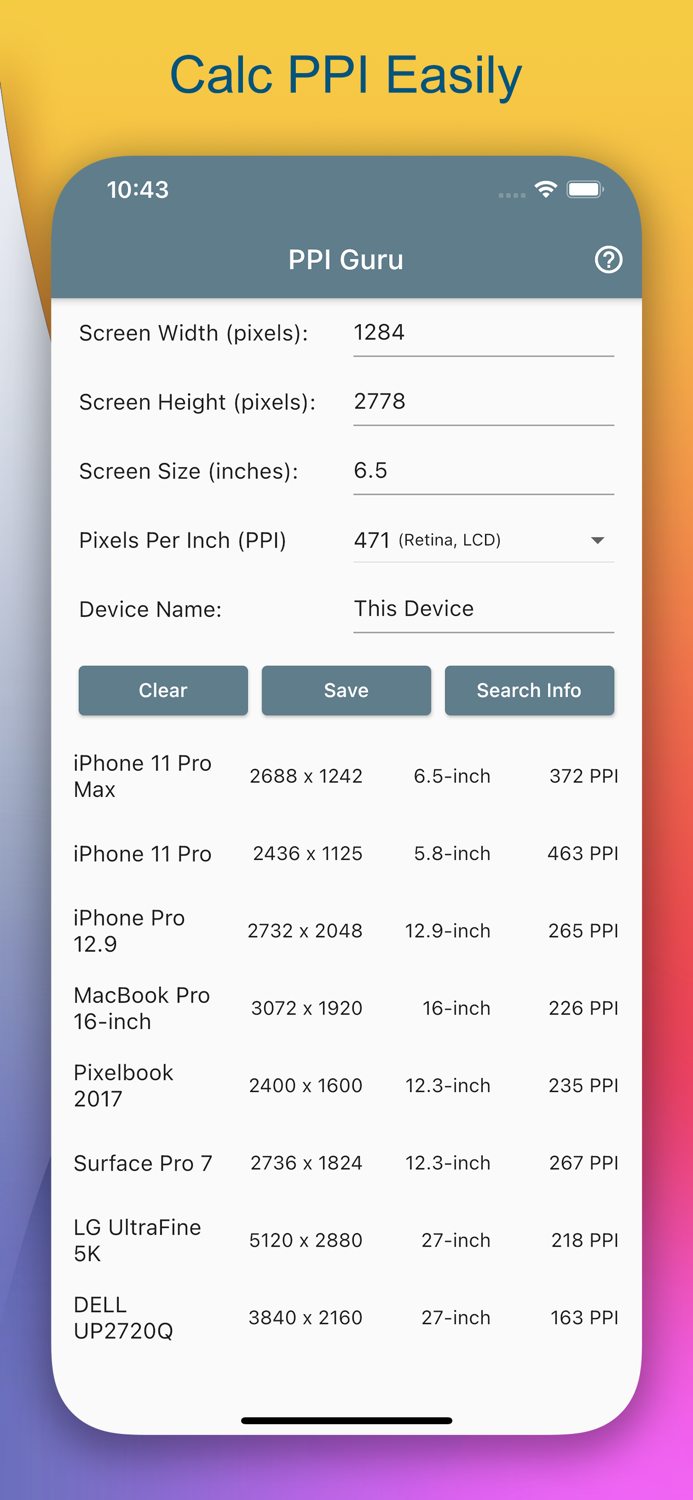Click the Search Info button
693x1500 pixels.
click(x=529, y=690)
